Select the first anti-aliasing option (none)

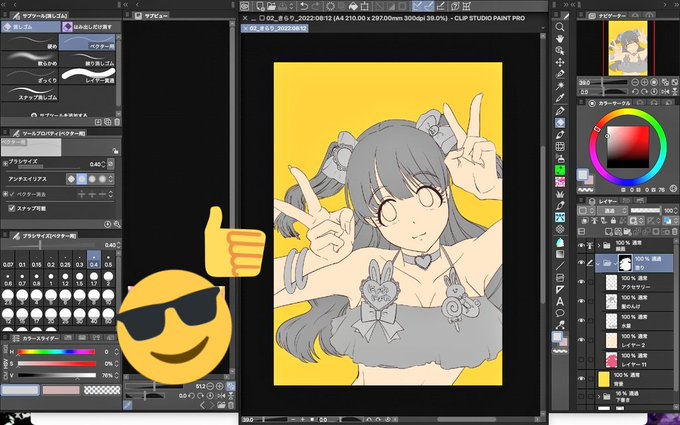tap(71, 179)
